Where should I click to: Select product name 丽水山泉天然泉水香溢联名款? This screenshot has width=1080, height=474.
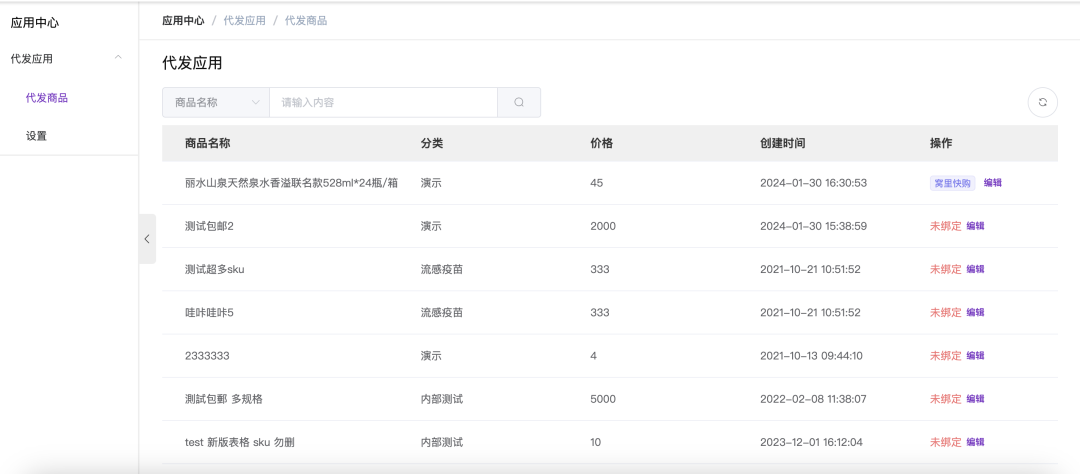coord(291,183)
